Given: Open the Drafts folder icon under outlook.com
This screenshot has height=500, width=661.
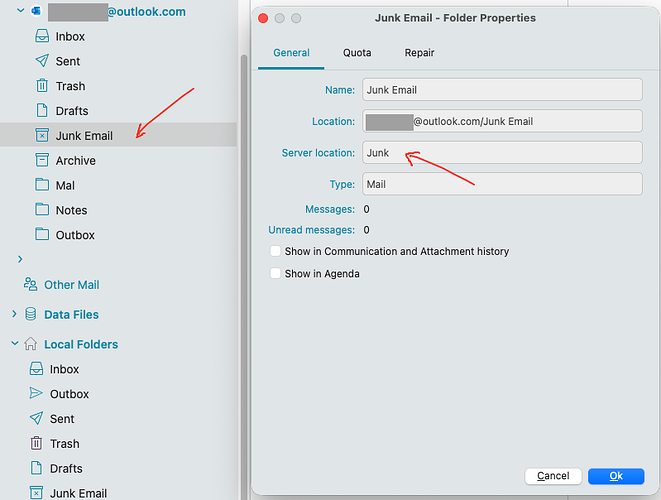Looking at the screenshot, I should click(41, 111).
